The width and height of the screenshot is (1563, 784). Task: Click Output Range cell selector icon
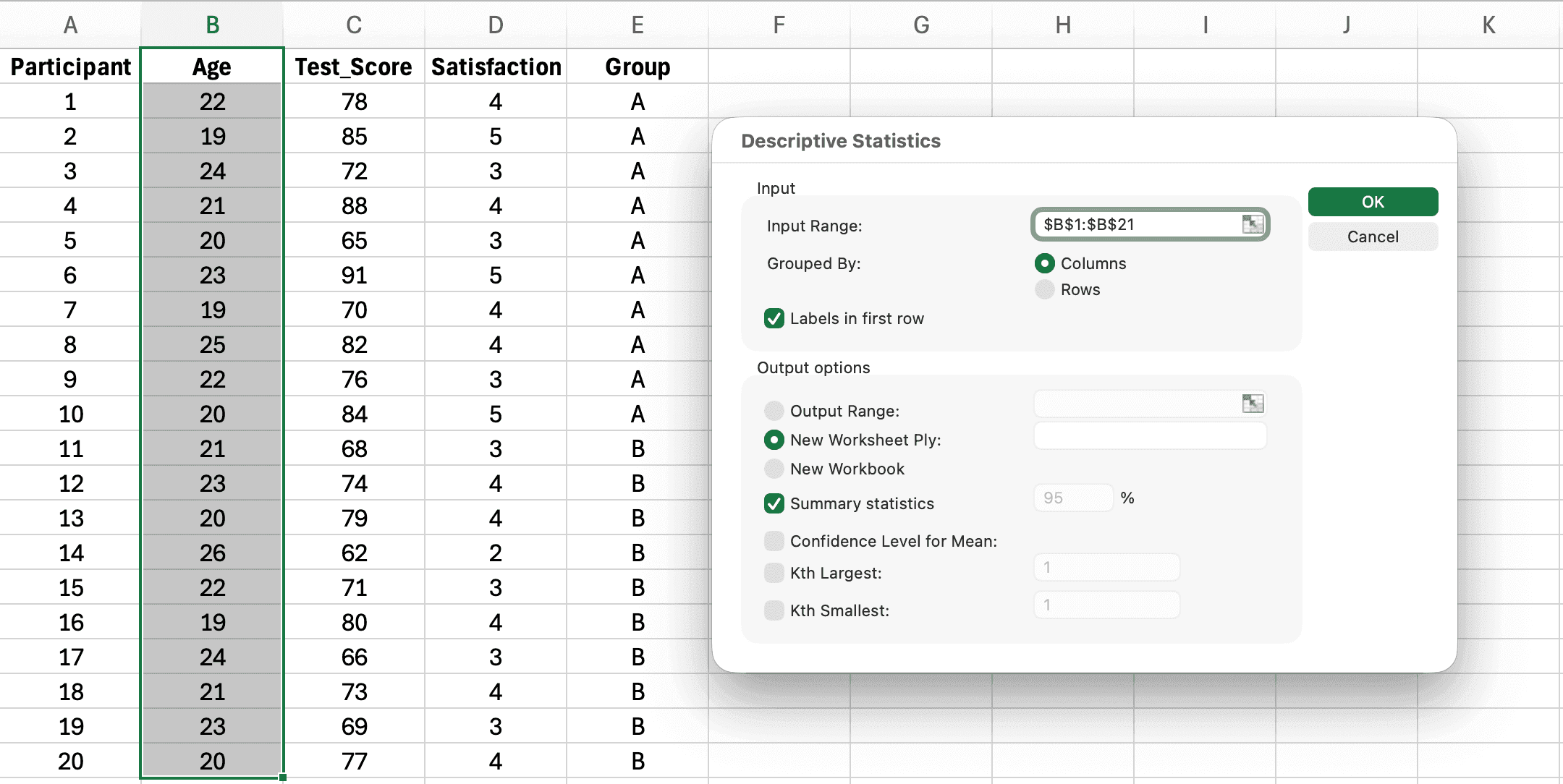click(x=1252, y=404)
